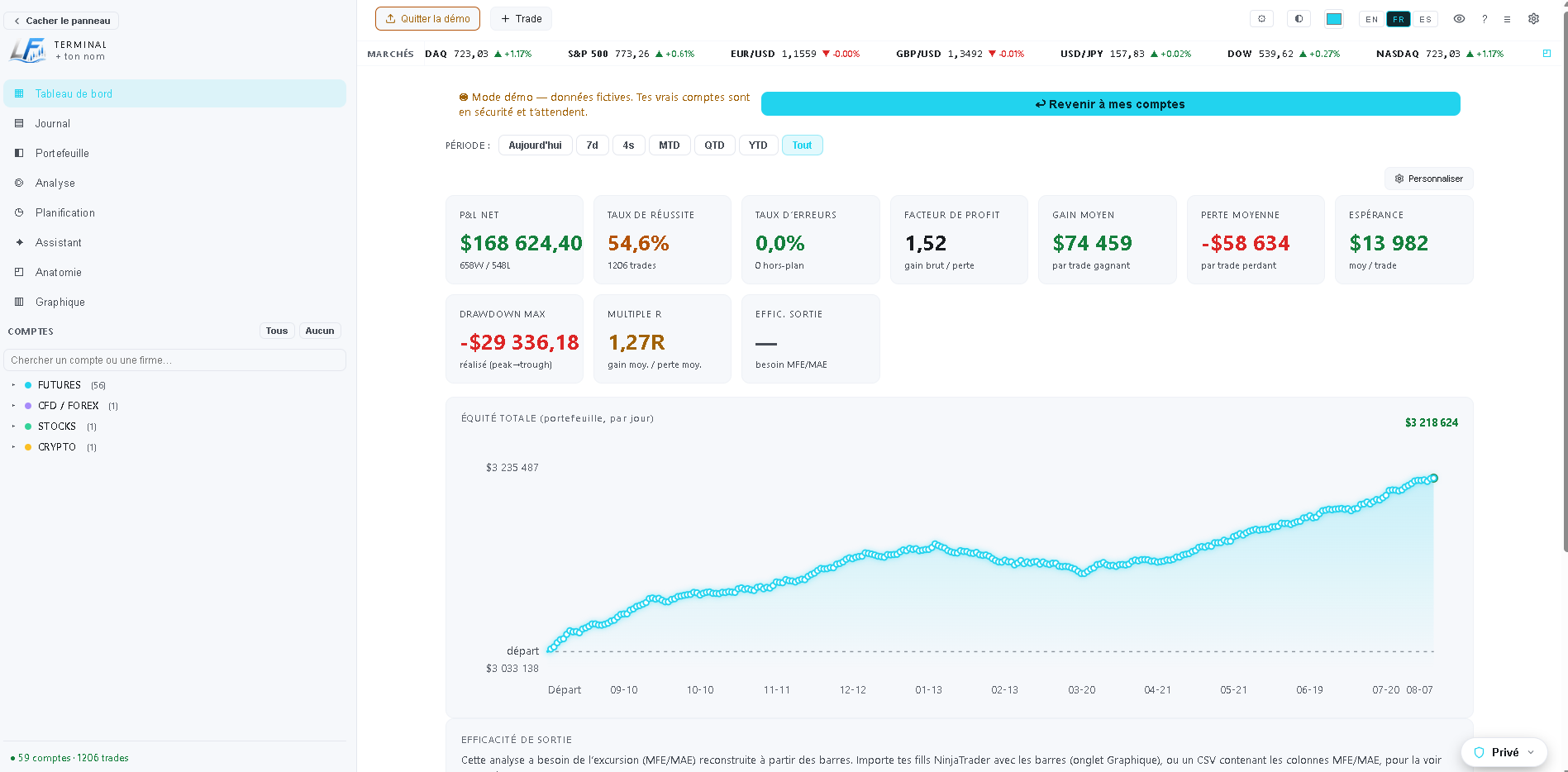Image resolution: width=1568 pixels, height=772 pixels.
Task: Click the last data point on equity chart
Action: (x=1434, y=478)
